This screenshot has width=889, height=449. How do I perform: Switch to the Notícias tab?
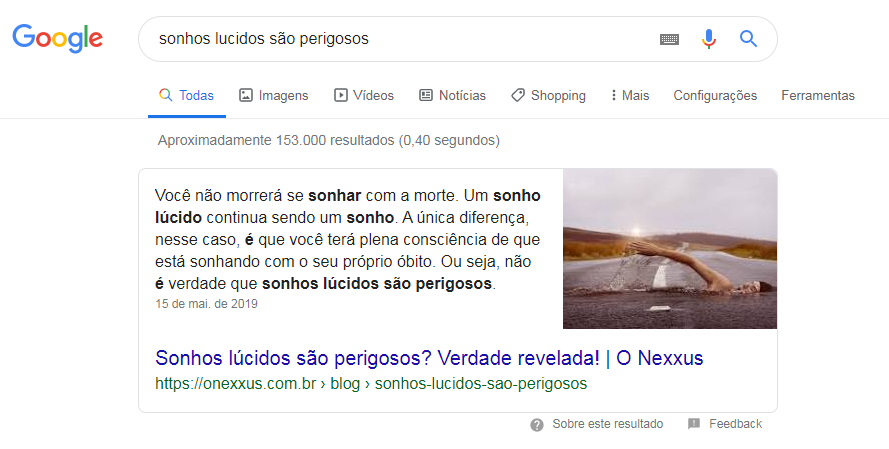pyautogui.click(x=452, y=95)
